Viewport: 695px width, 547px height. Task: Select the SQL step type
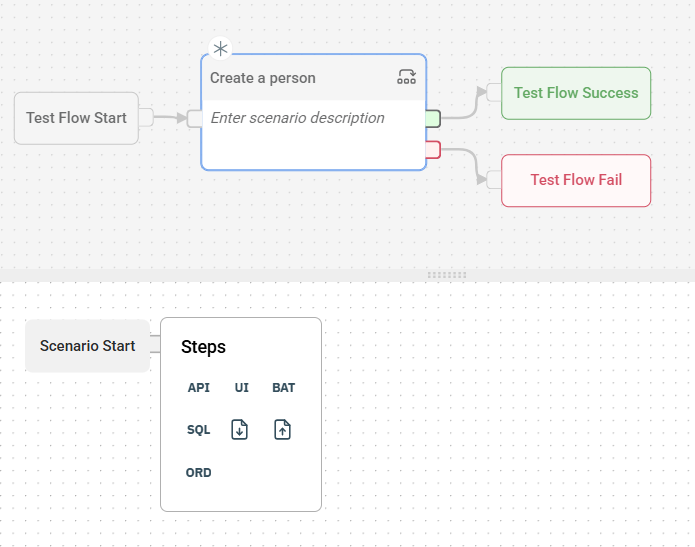pos(199,430)
